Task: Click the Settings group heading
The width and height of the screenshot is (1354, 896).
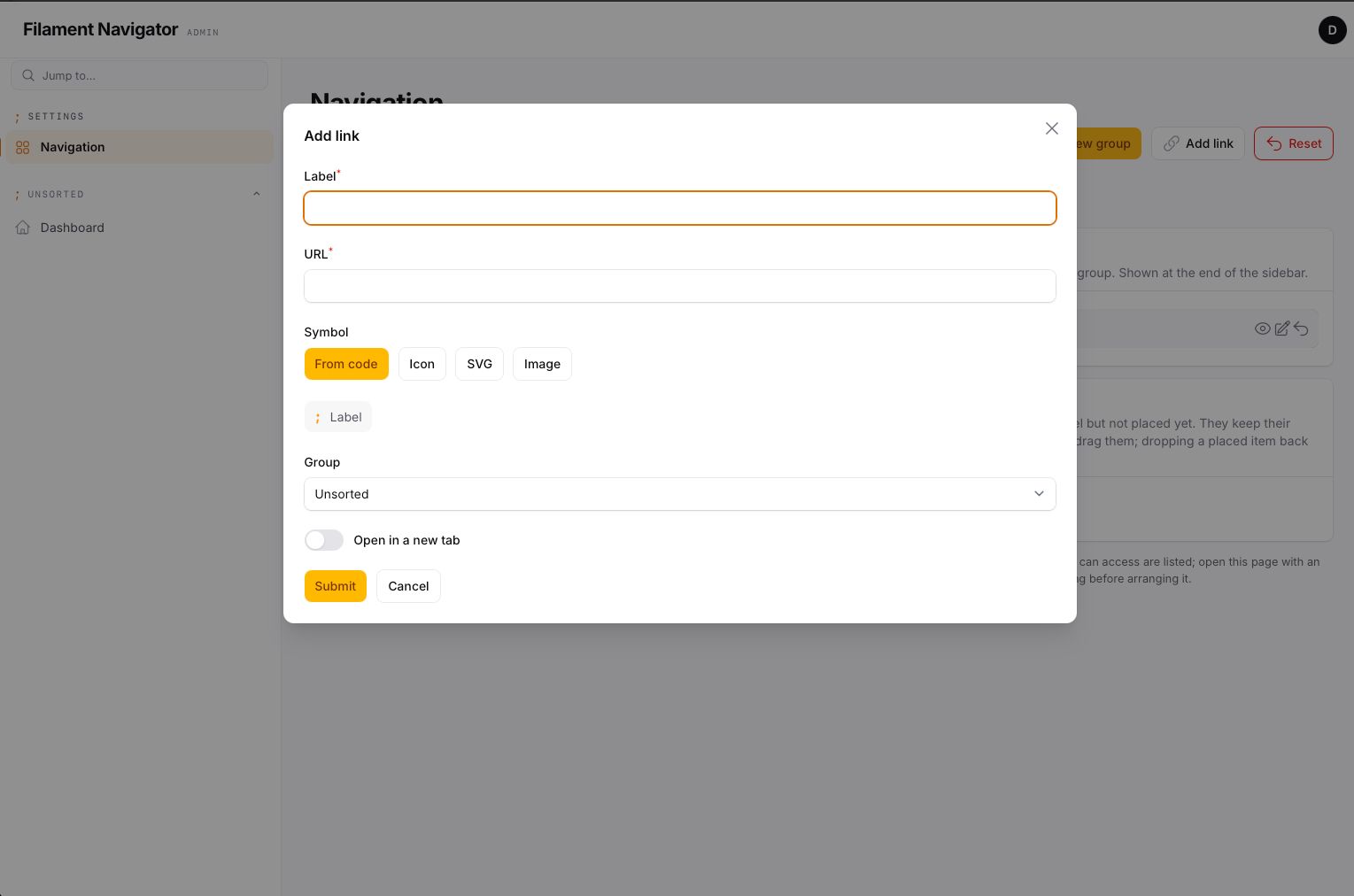Action: (x=56, y=116)
